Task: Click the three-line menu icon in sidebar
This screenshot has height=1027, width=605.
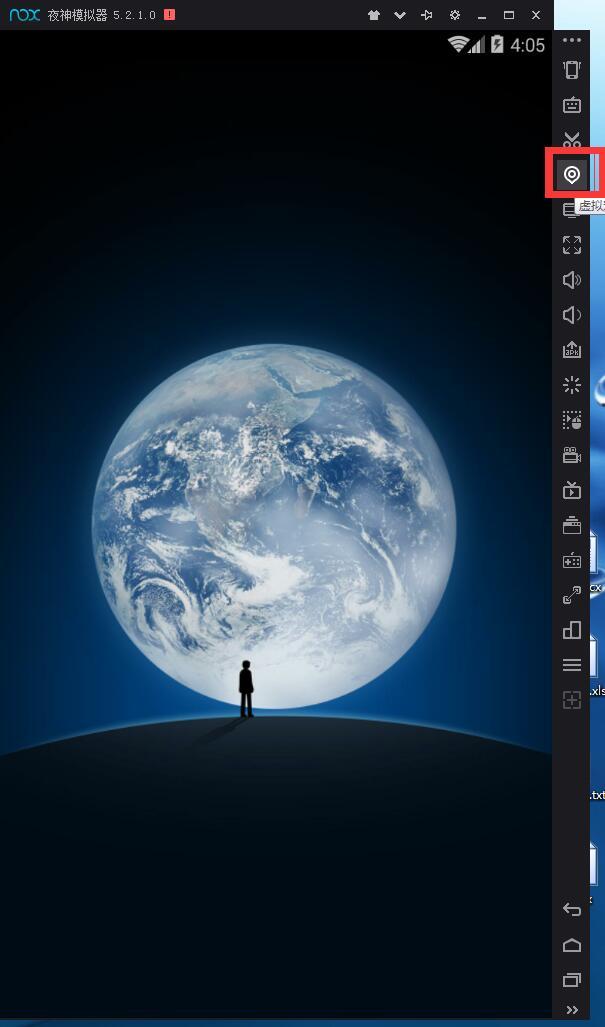Action: coord(572,665)
